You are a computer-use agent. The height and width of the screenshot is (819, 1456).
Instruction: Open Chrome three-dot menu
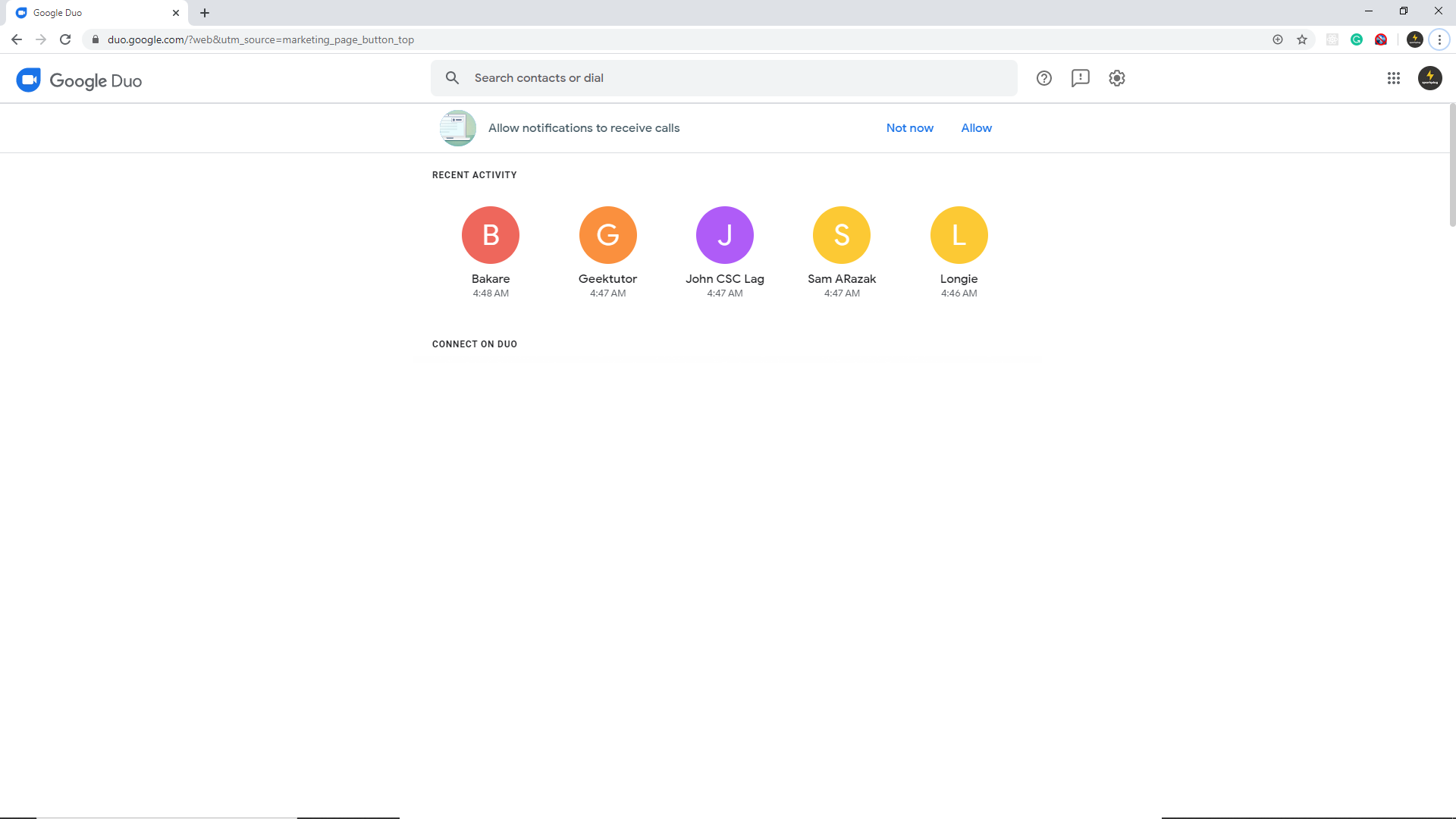pos(1439,39)
